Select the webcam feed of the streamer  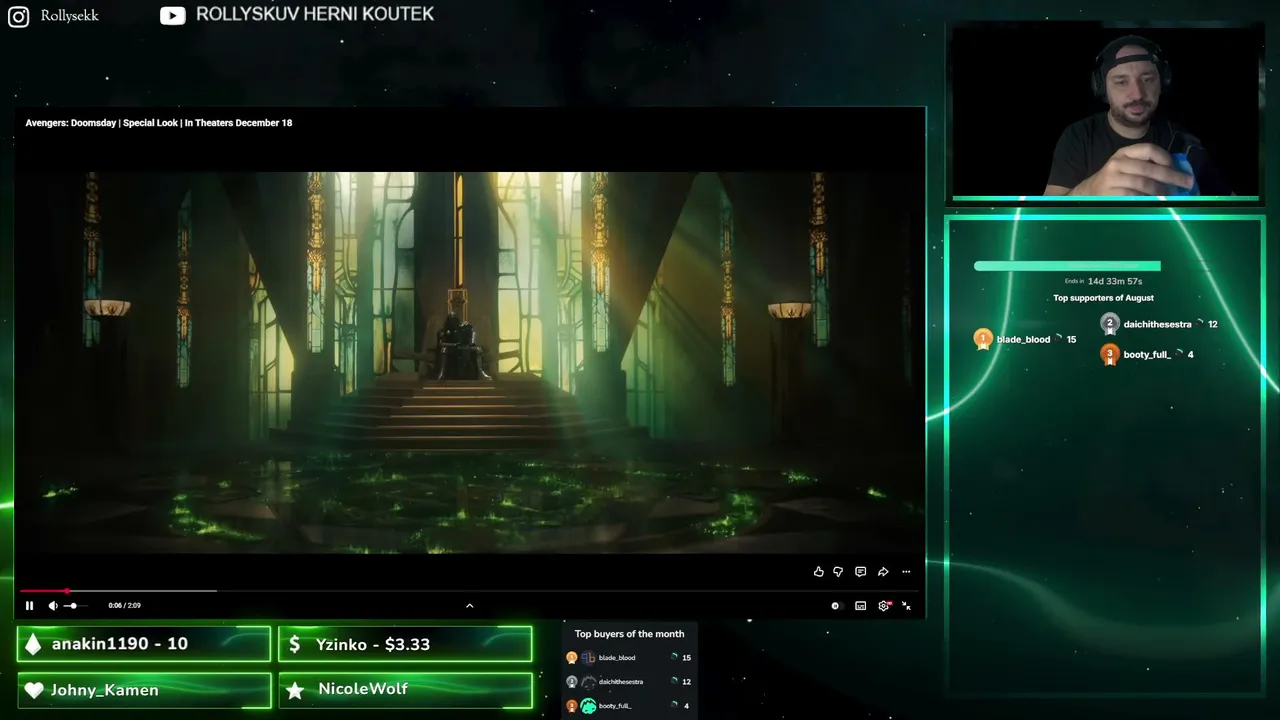tap(1105, 112)
